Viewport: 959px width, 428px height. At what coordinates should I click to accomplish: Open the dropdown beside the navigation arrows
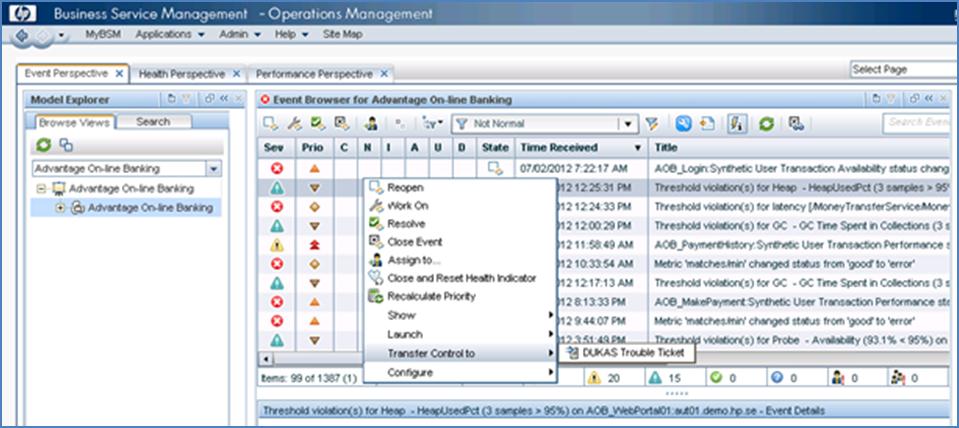coord(61,35)
